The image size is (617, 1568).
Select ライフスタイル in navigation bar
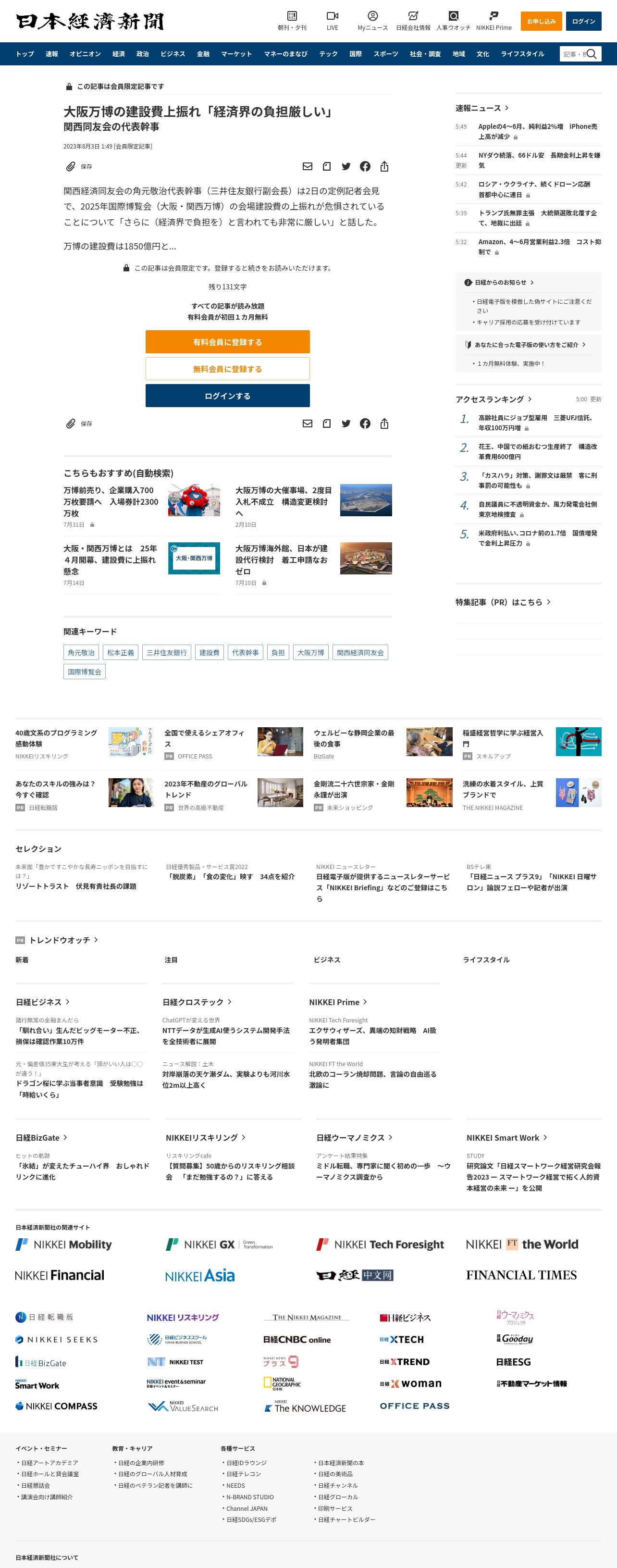(x=523, y=54)
